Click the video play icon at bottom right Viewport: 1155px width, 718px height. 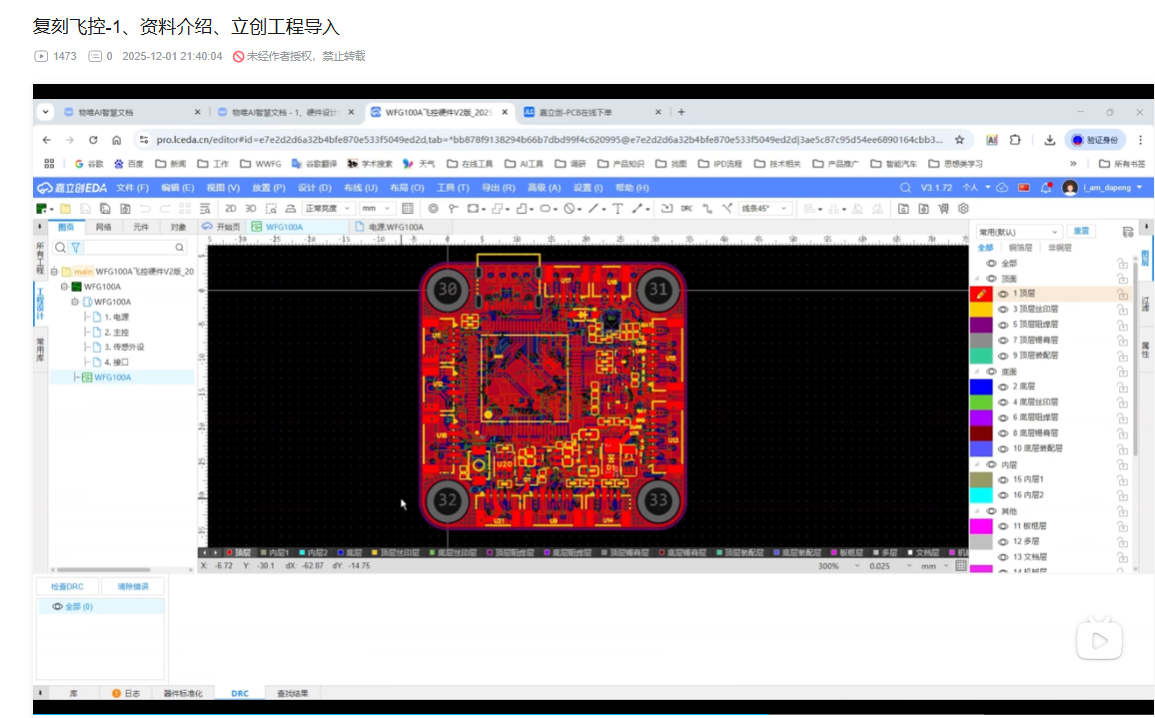[1098, 640]
